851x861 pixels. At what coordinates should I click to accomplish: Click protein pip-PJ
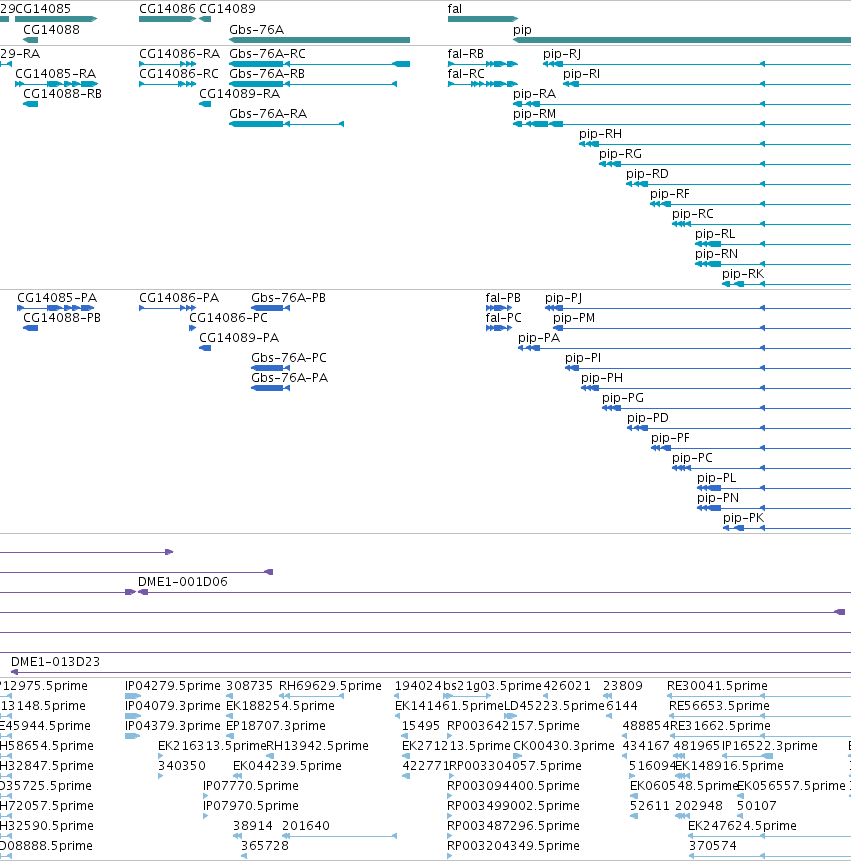(698, 308)
